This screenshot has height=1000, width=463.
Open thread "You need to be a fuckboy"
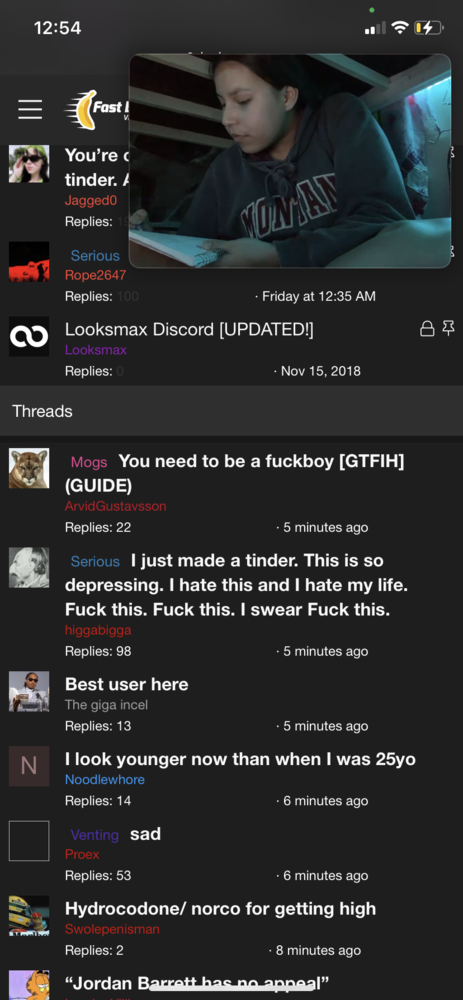pos(235,473)
